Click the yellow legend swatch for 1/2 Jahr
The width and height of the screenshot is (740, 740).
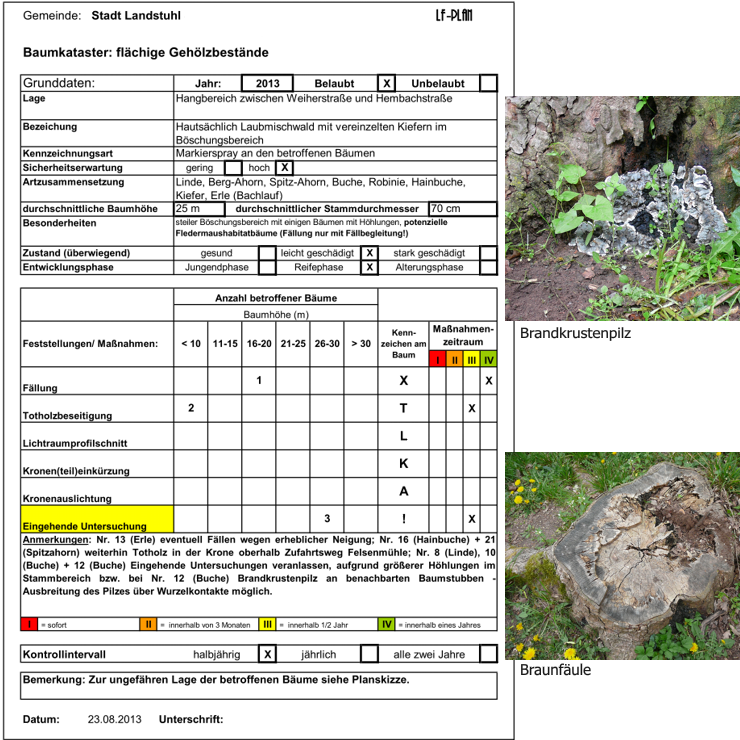(267, 624)
